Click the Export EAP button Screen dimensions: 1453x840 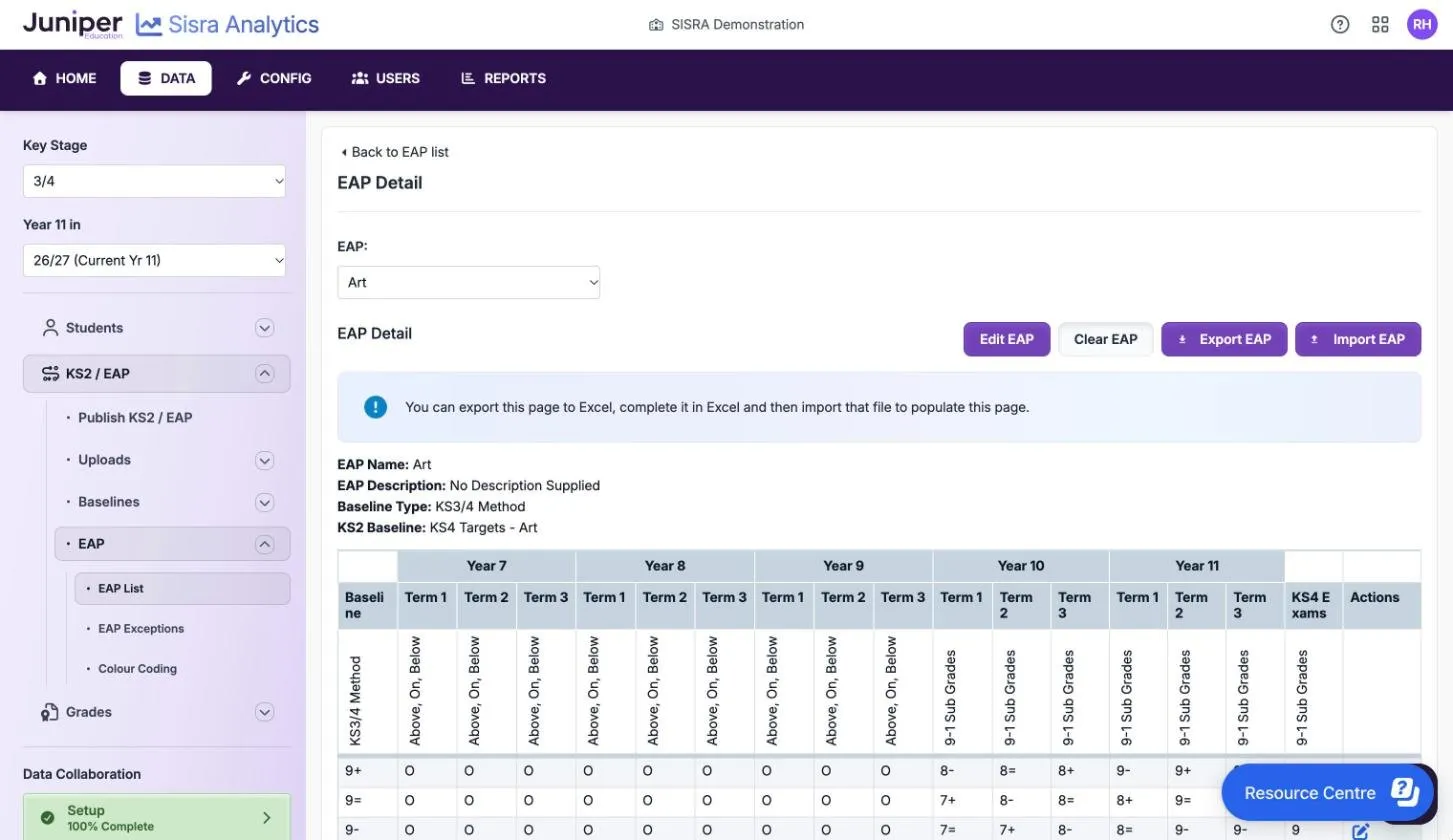[x=1224, y=339]
